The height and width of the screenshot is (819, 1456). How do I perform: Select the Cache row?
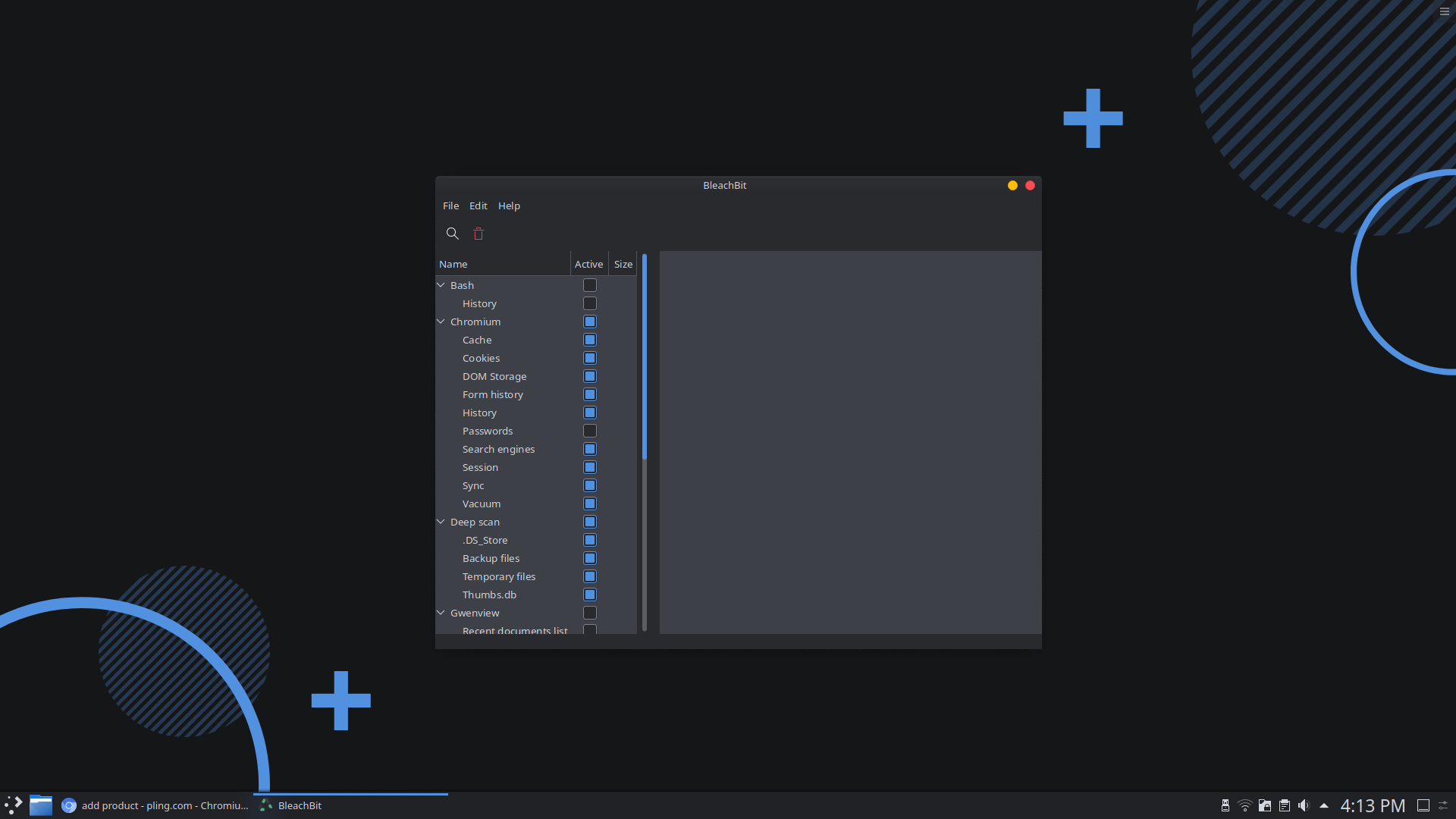tap(536, 340)
